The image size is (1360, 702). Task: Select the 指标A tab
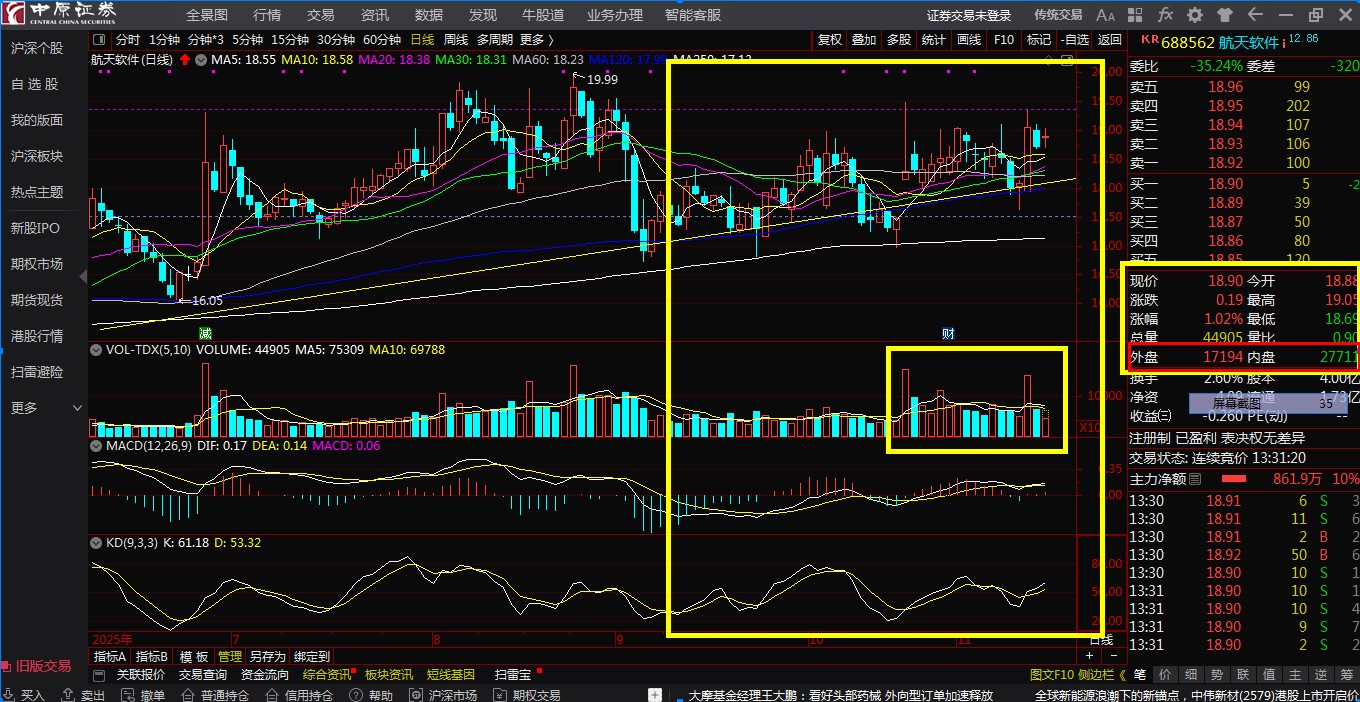[x=109, y=657]
